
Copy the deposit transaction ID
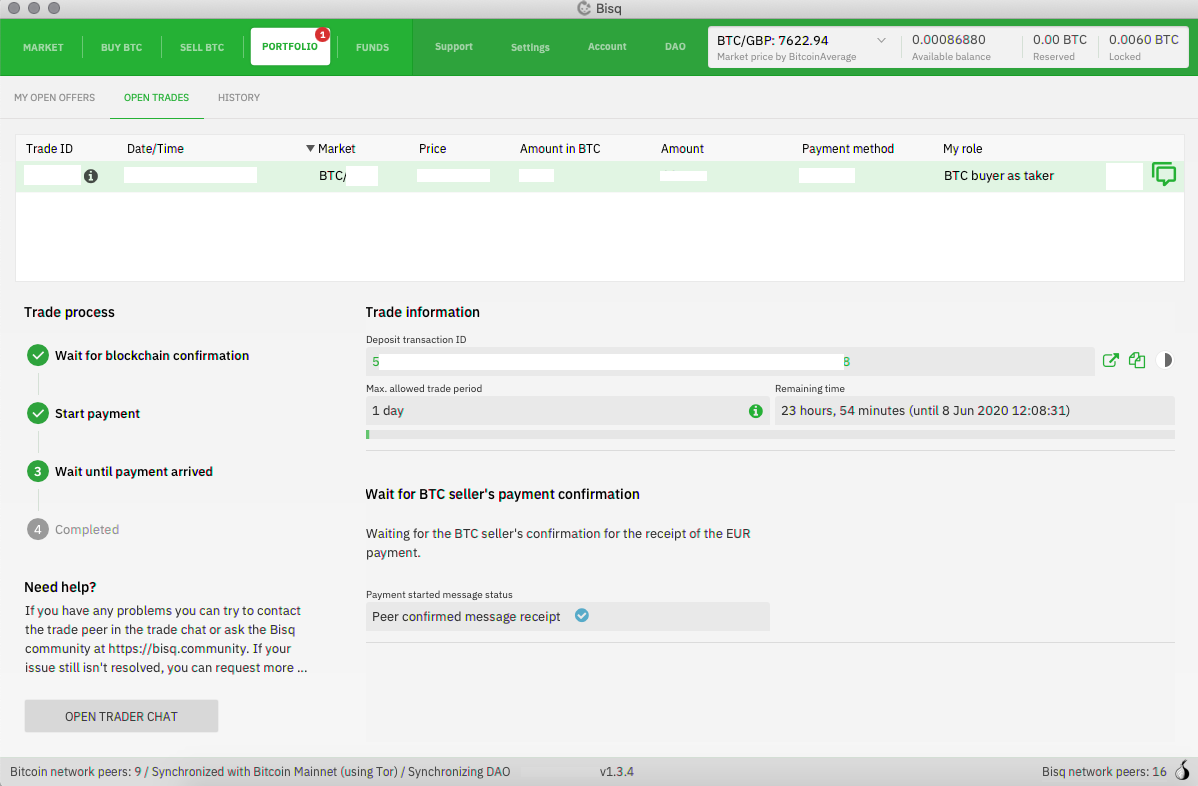[x=1137, y=361]
